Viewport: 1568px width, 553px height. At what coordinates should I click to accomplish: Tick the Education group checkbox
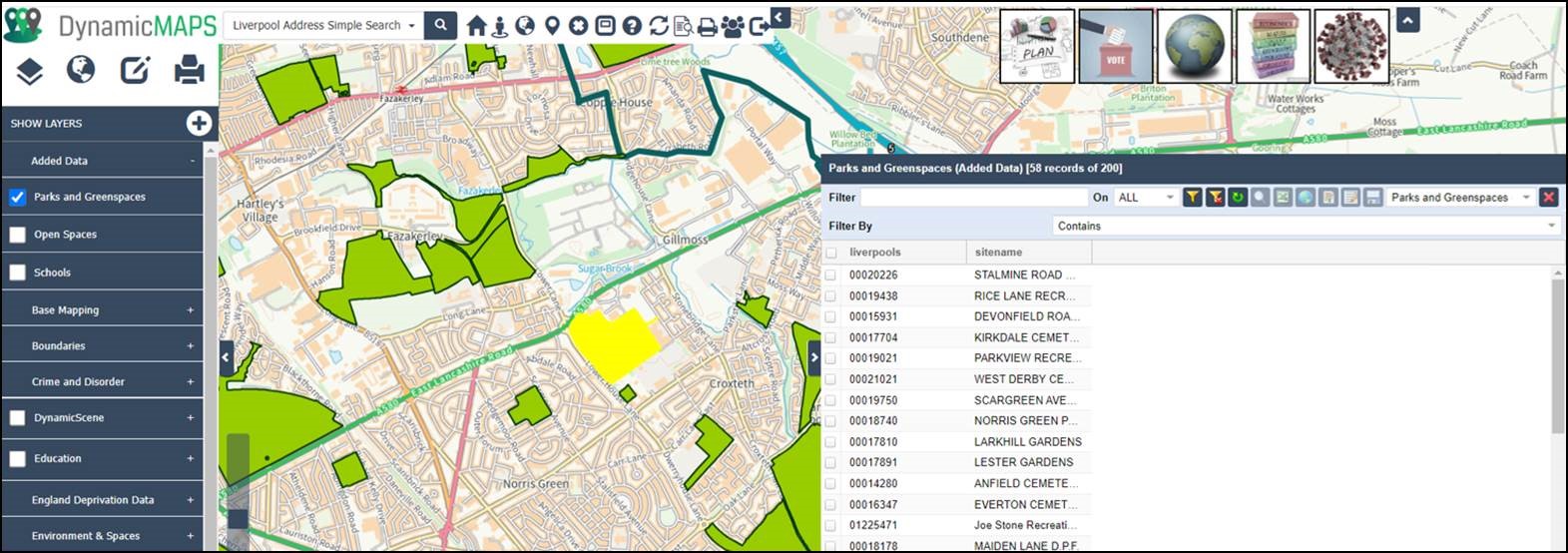[x=17, y=459]
